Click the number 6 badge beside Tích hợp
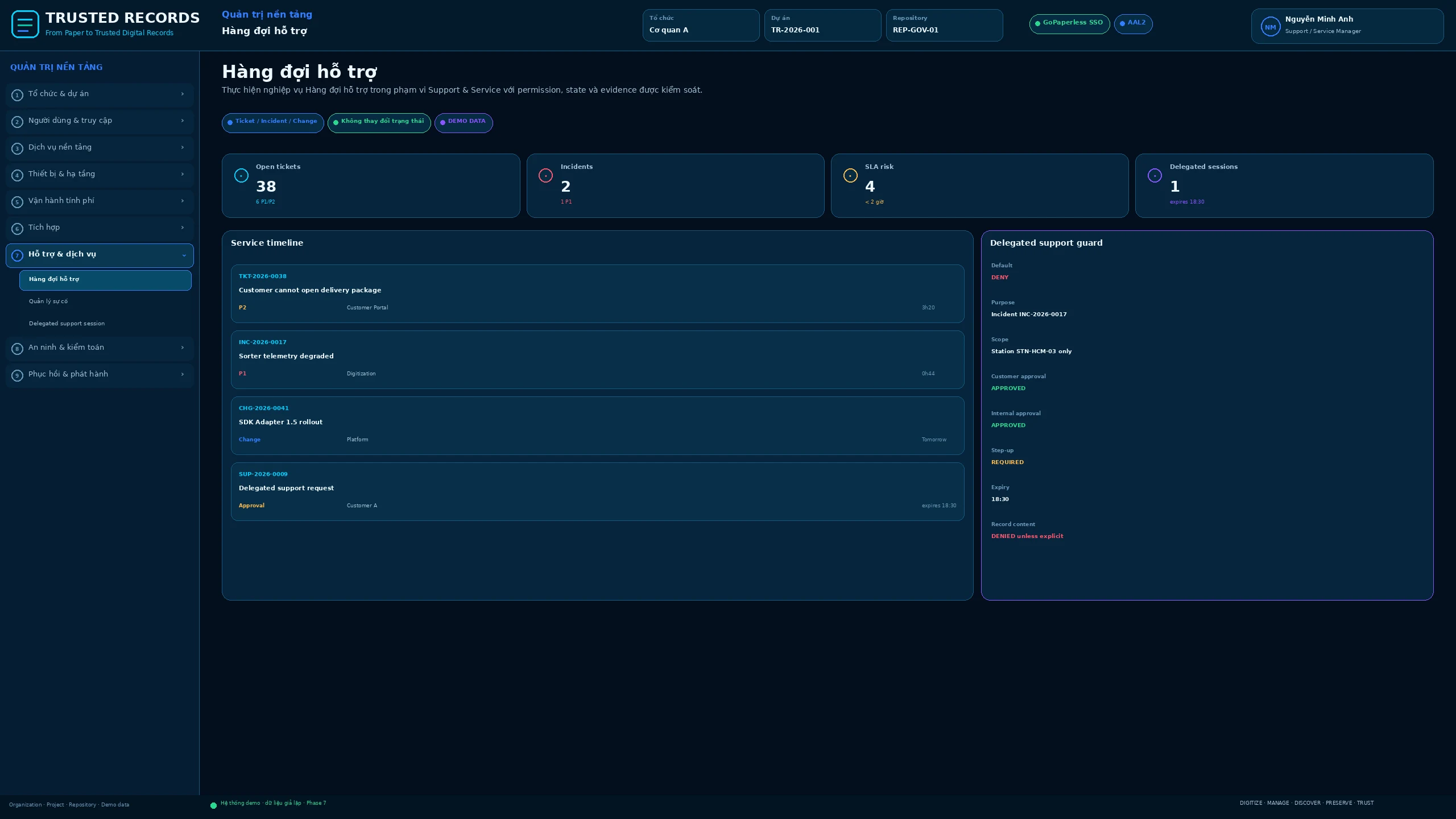 pos(17,229)
